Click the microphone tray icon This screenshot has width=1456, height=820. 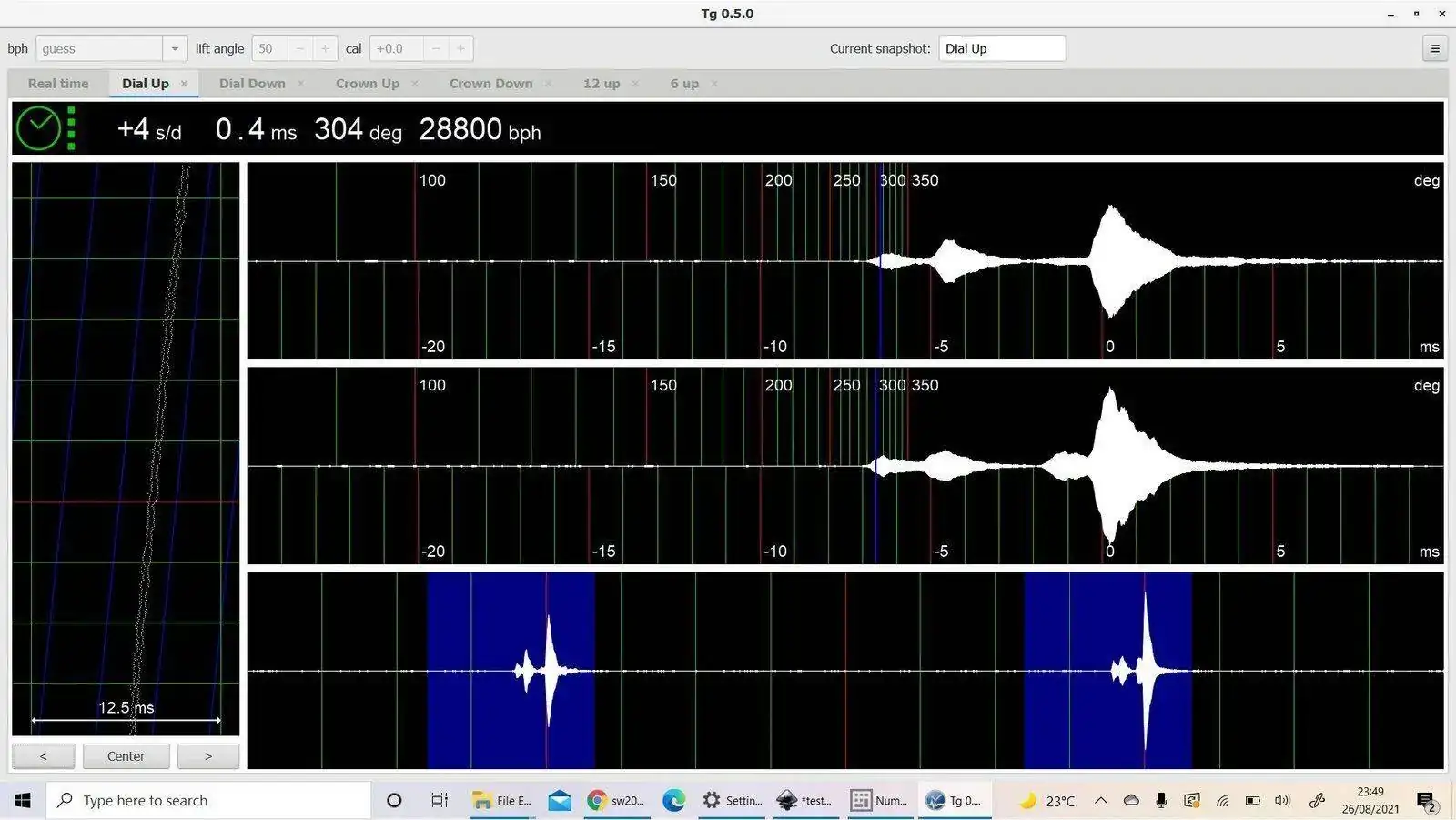click(1161, 801)
